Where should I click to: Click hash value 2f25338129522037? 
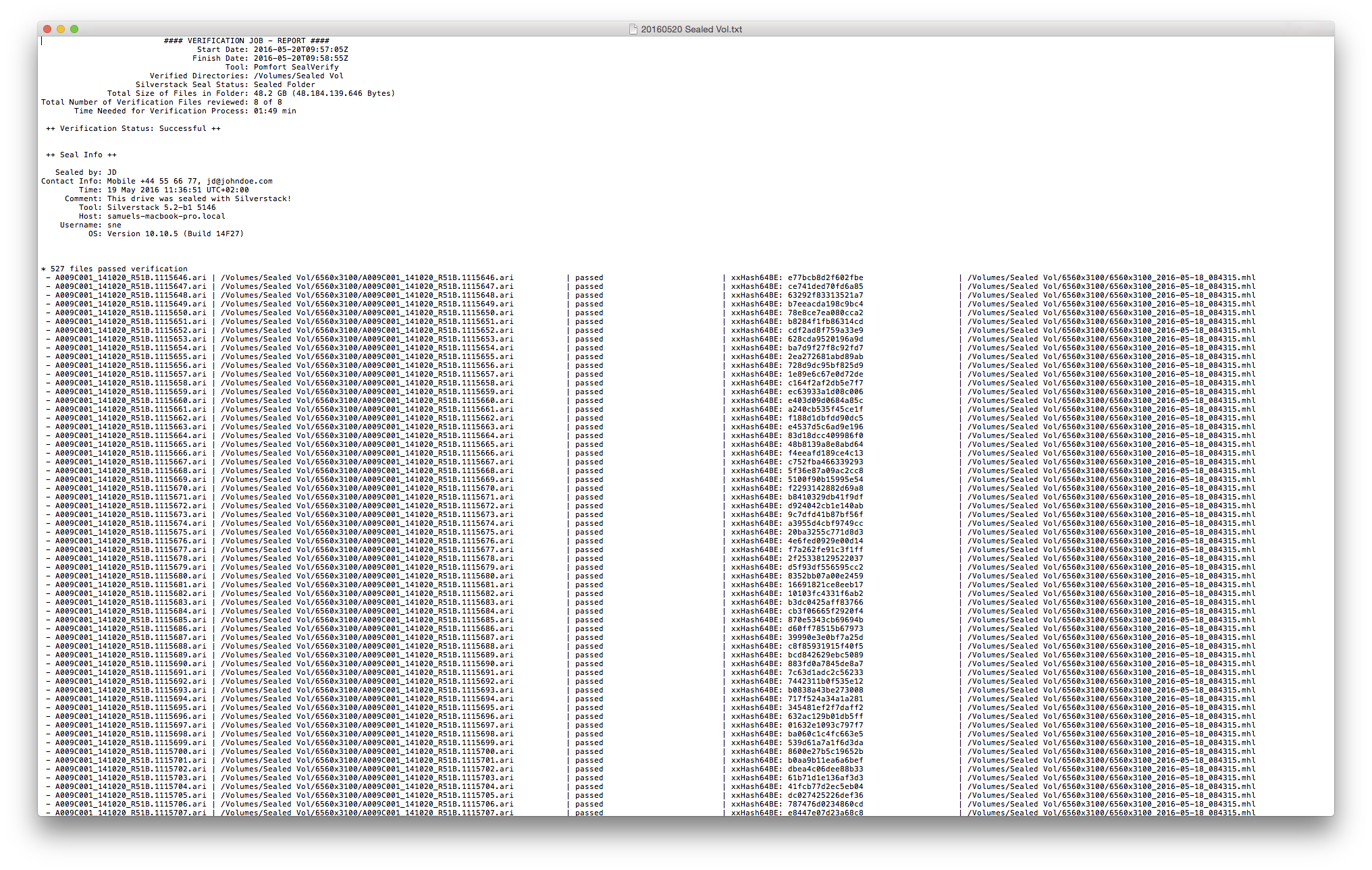click(x=825, y=558)
